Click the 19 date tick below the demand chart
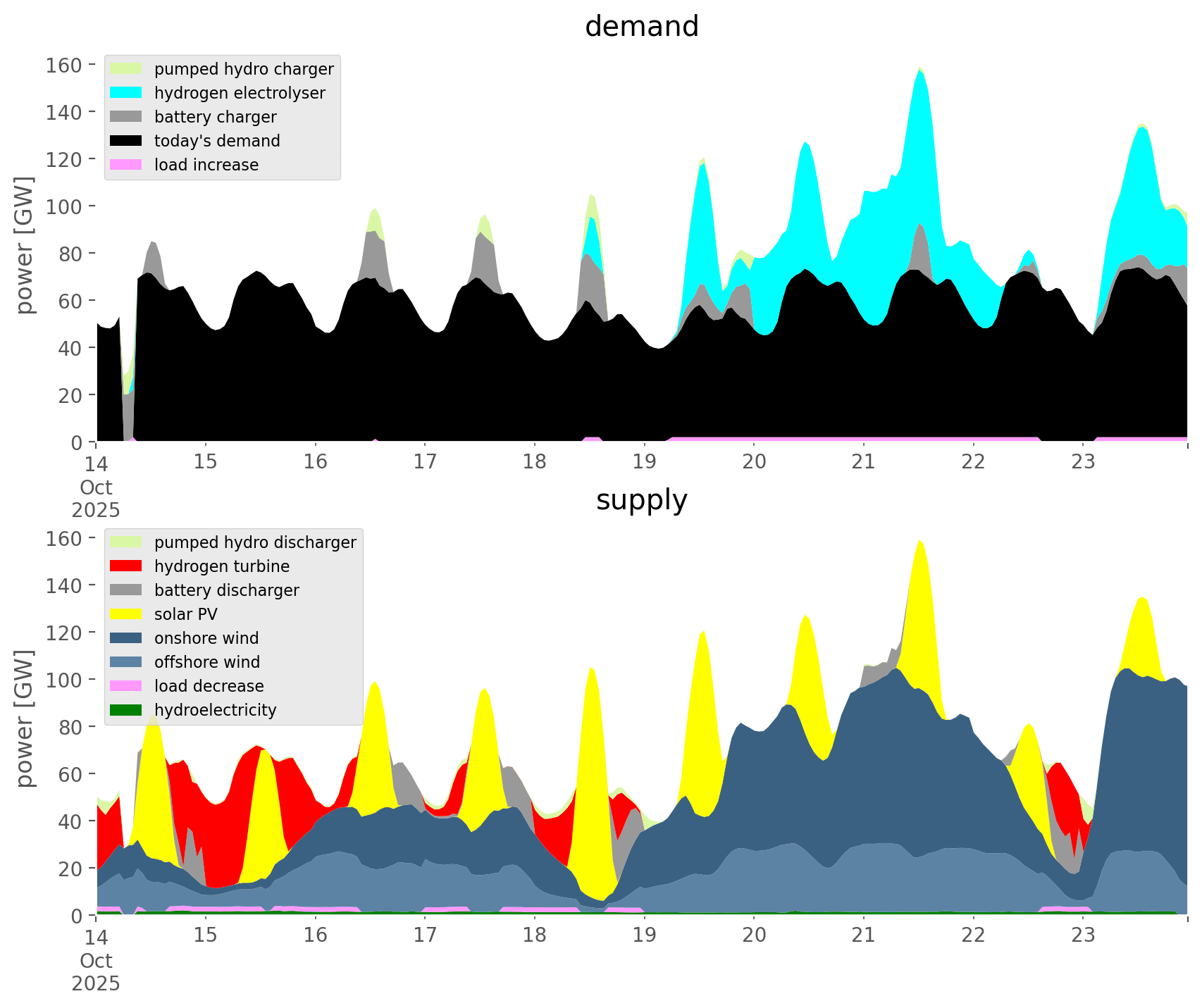 [644, 462]
